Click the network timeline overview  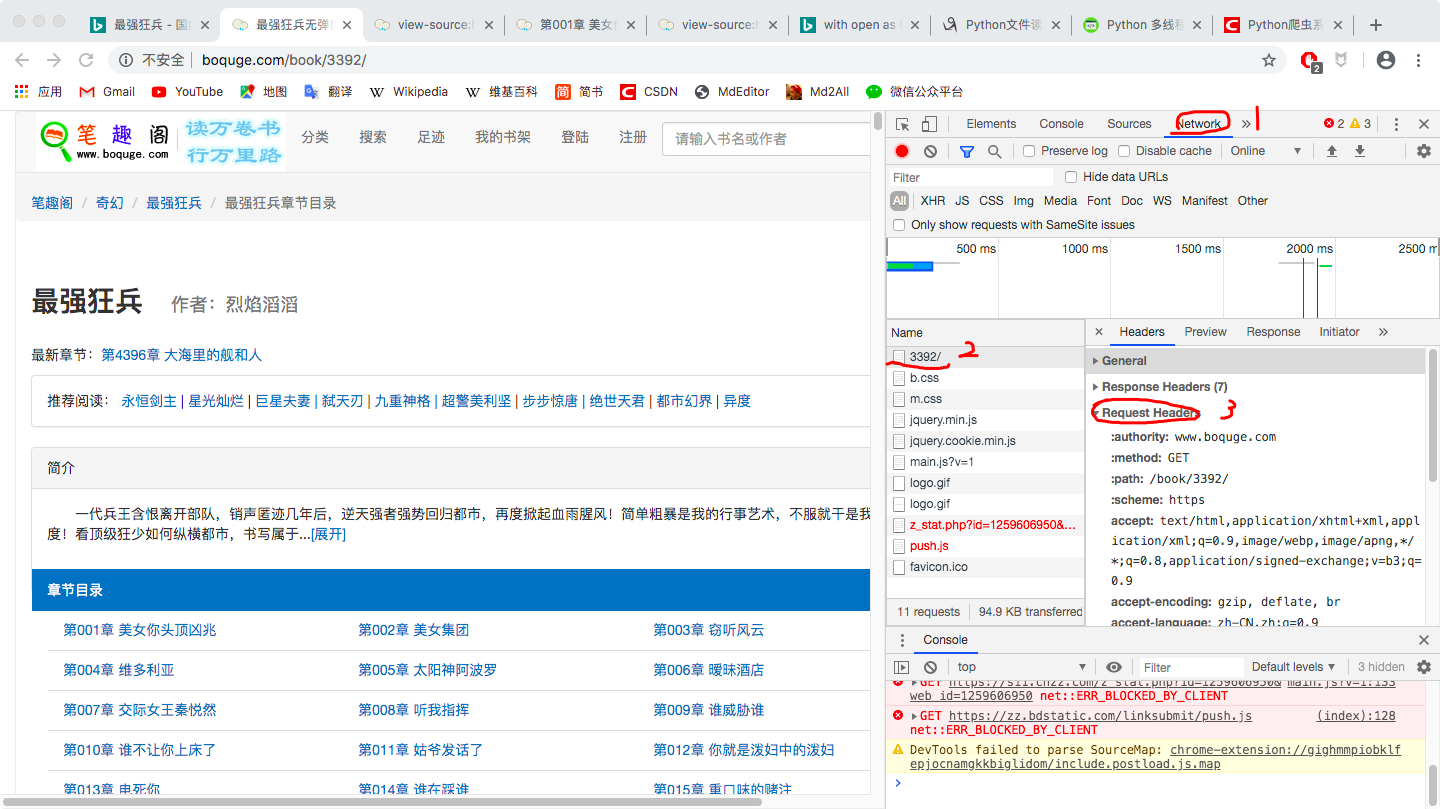[x=1162, y=278]
